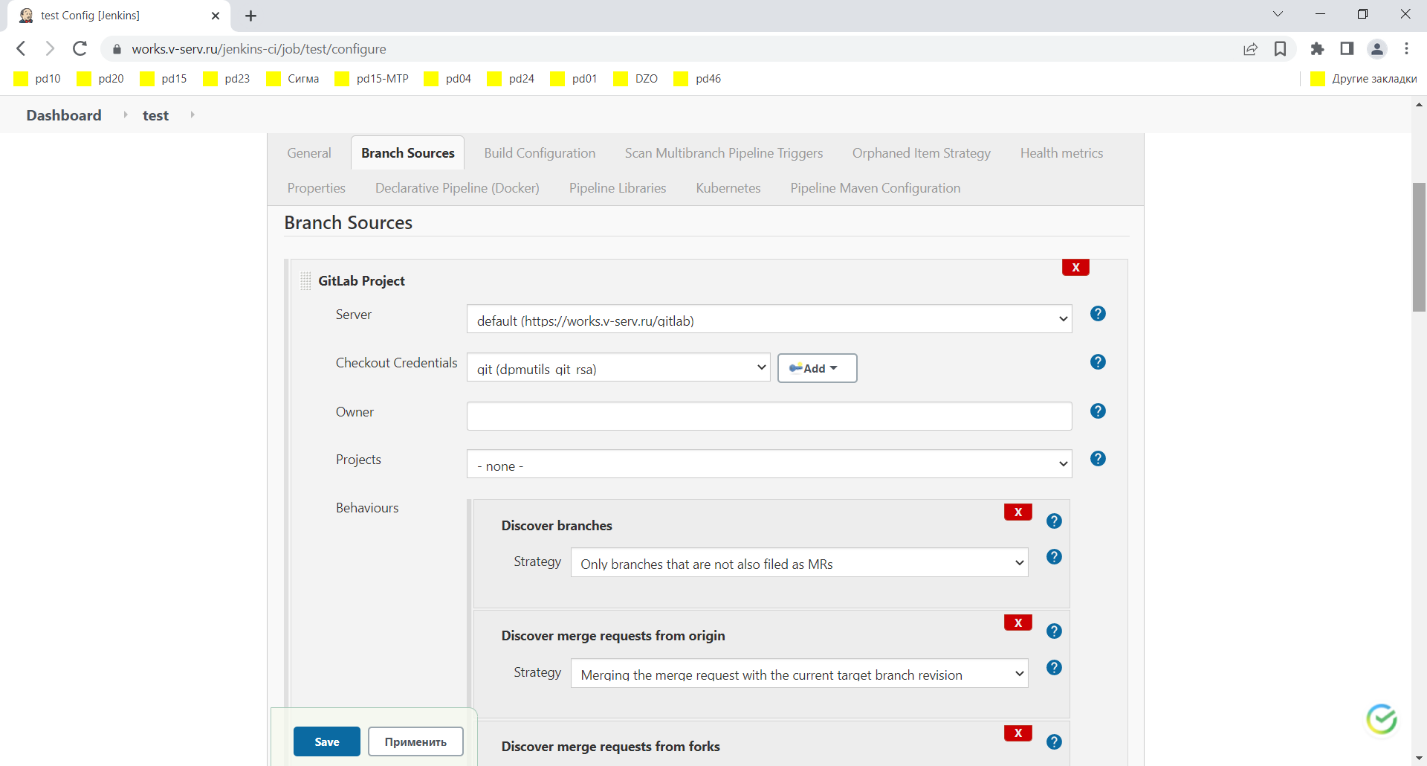Open the pd10 bookmark
Screen dimensions: 1427x766
coord(38,78)
